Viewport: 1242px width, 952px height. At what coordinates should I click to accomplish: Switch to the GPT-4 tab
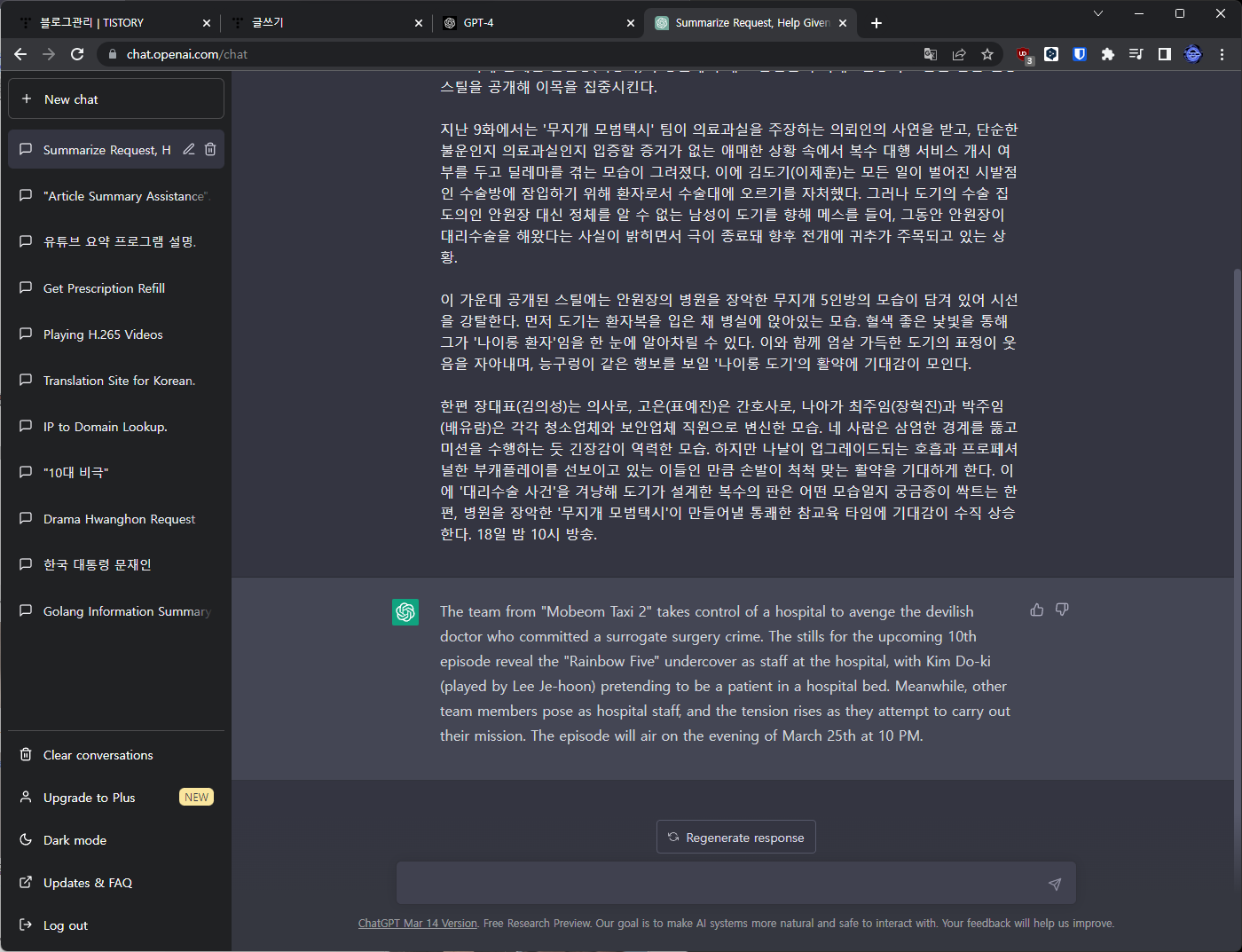(538, 23)
